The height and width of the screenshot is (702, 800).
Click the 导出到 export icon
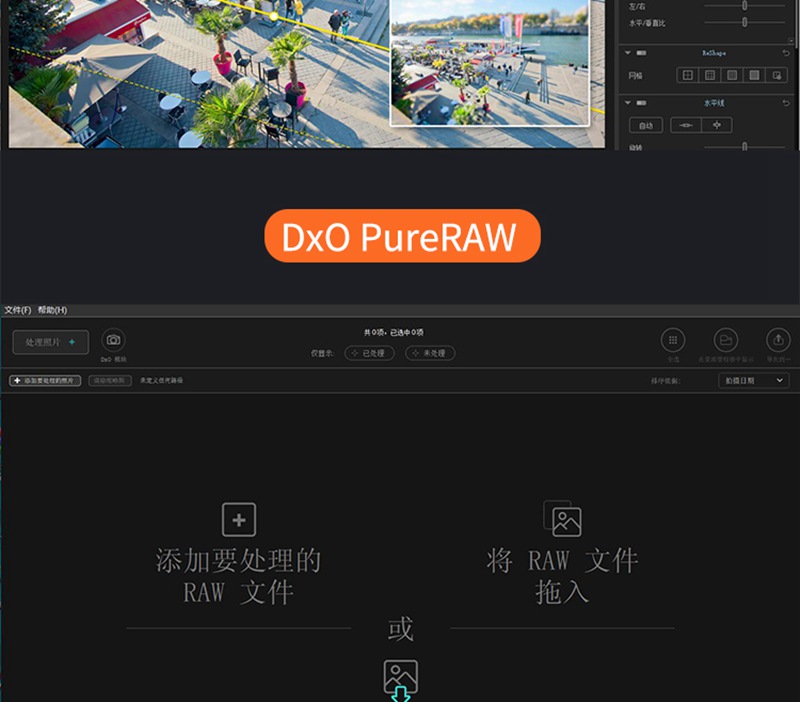[778, 339]
